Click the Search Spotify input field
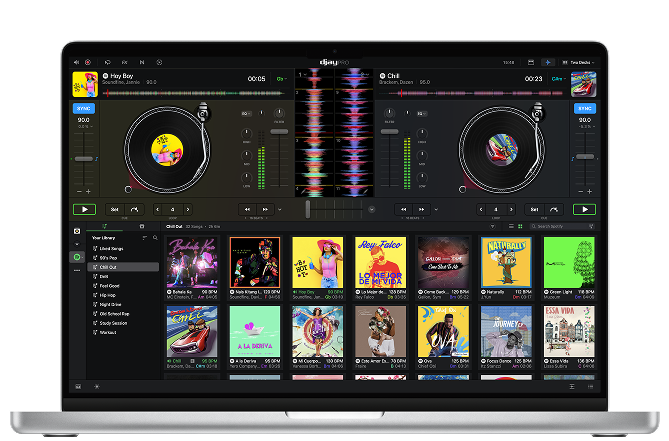 click(562, 226)
